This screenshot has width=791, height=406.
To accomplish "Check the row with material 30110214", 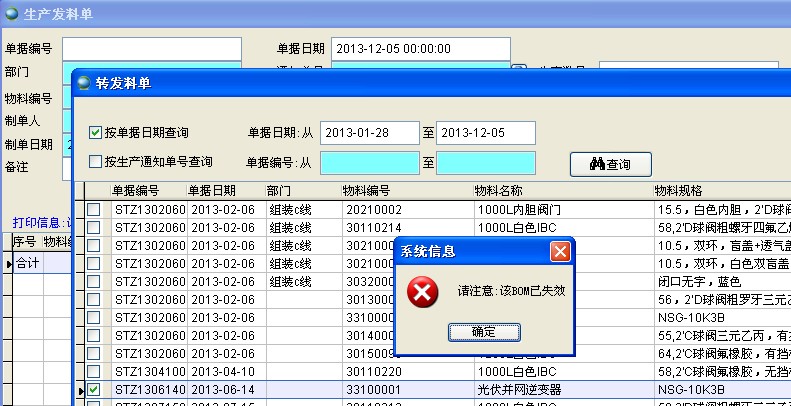I will click(93, 227).
